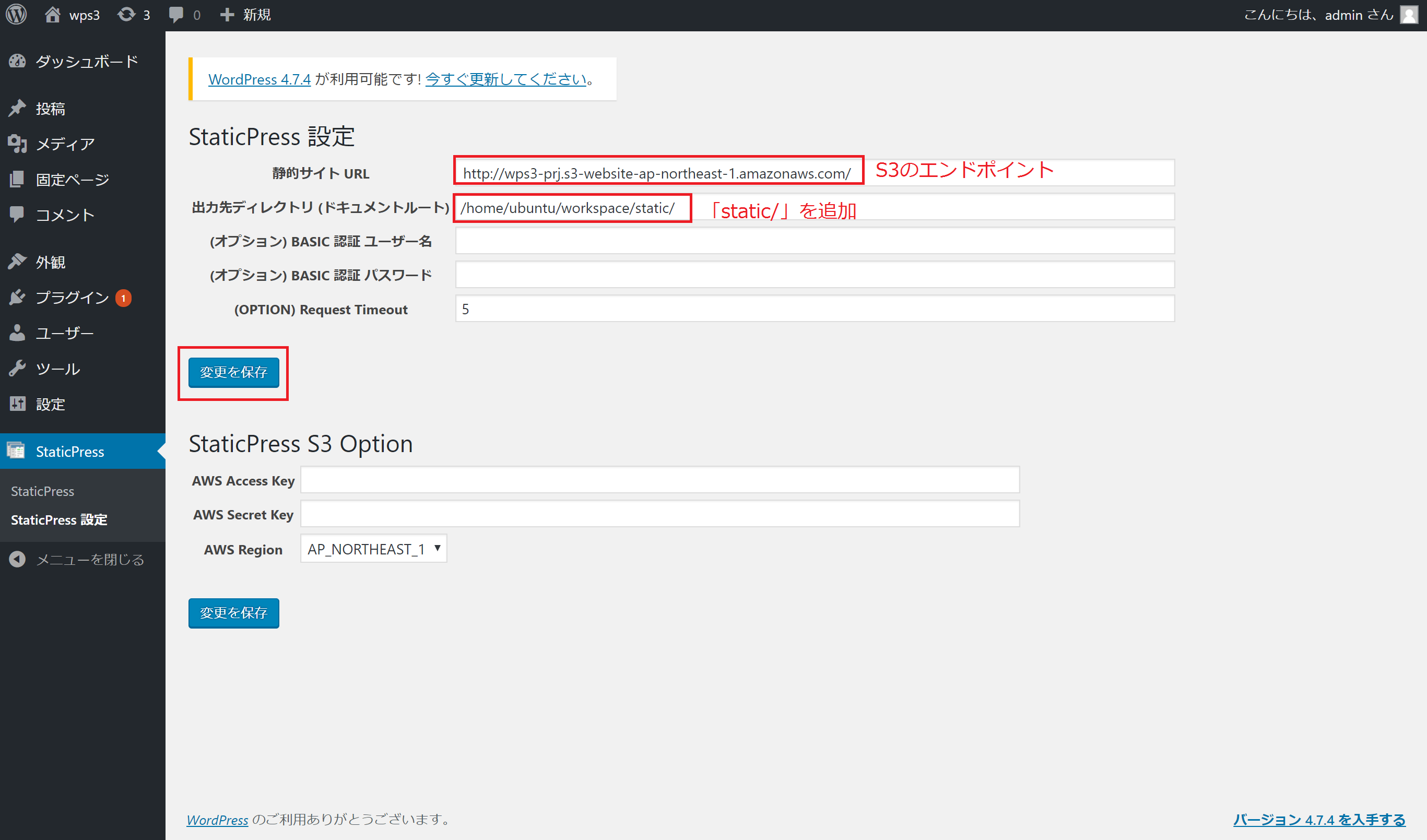The width and height of the screenshot is (1427, 840).
Task: Collapse sidebar via メニューを閉じる
Action: pos(82,559)
